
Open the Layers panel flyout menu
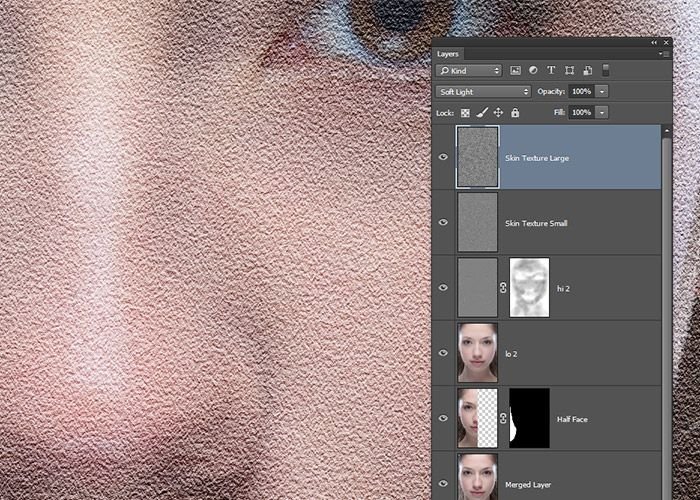[x=662, y=54]
